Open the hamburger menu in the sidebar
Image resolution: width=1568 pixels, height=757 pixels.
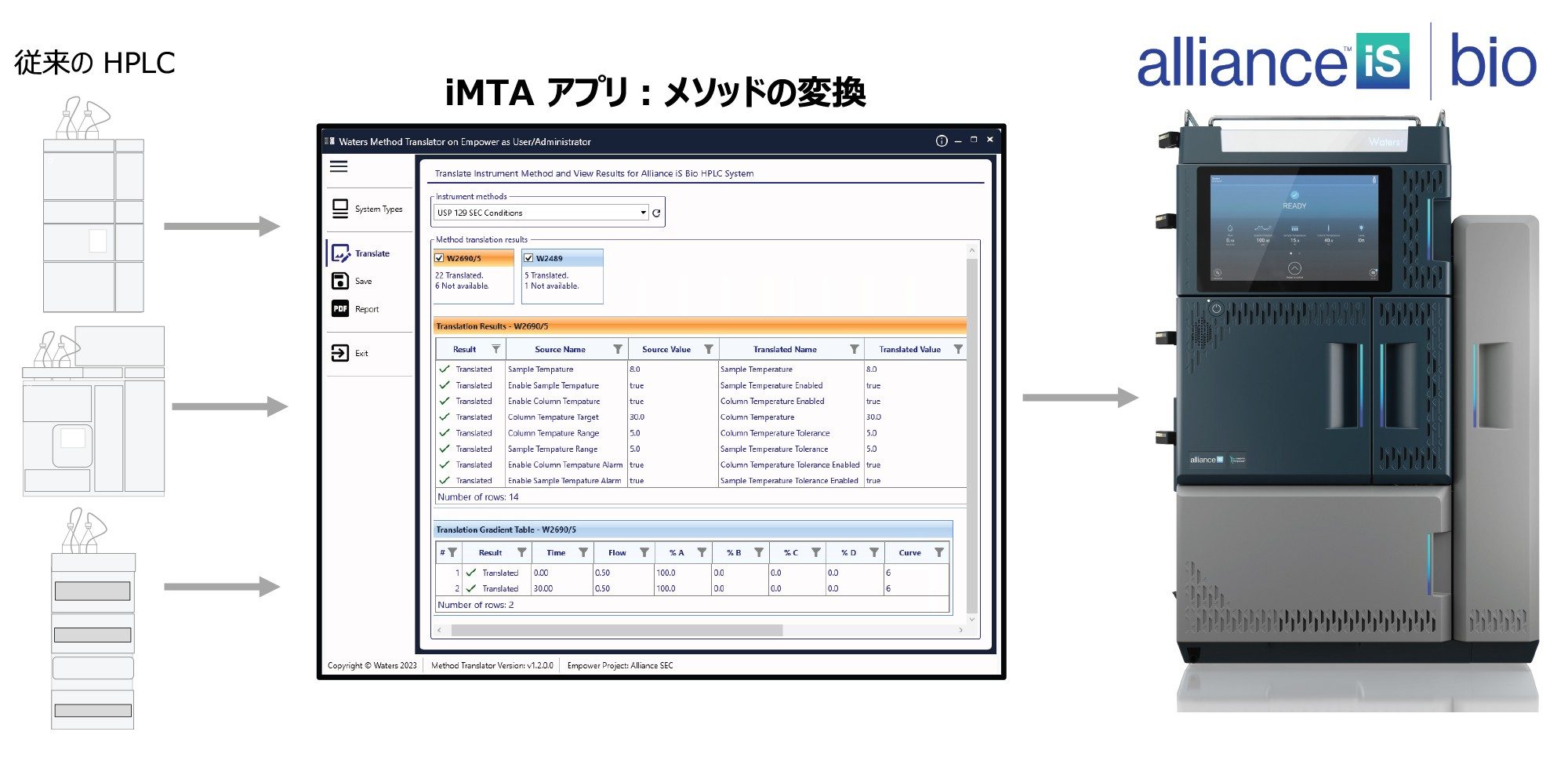tap(339, 166)
